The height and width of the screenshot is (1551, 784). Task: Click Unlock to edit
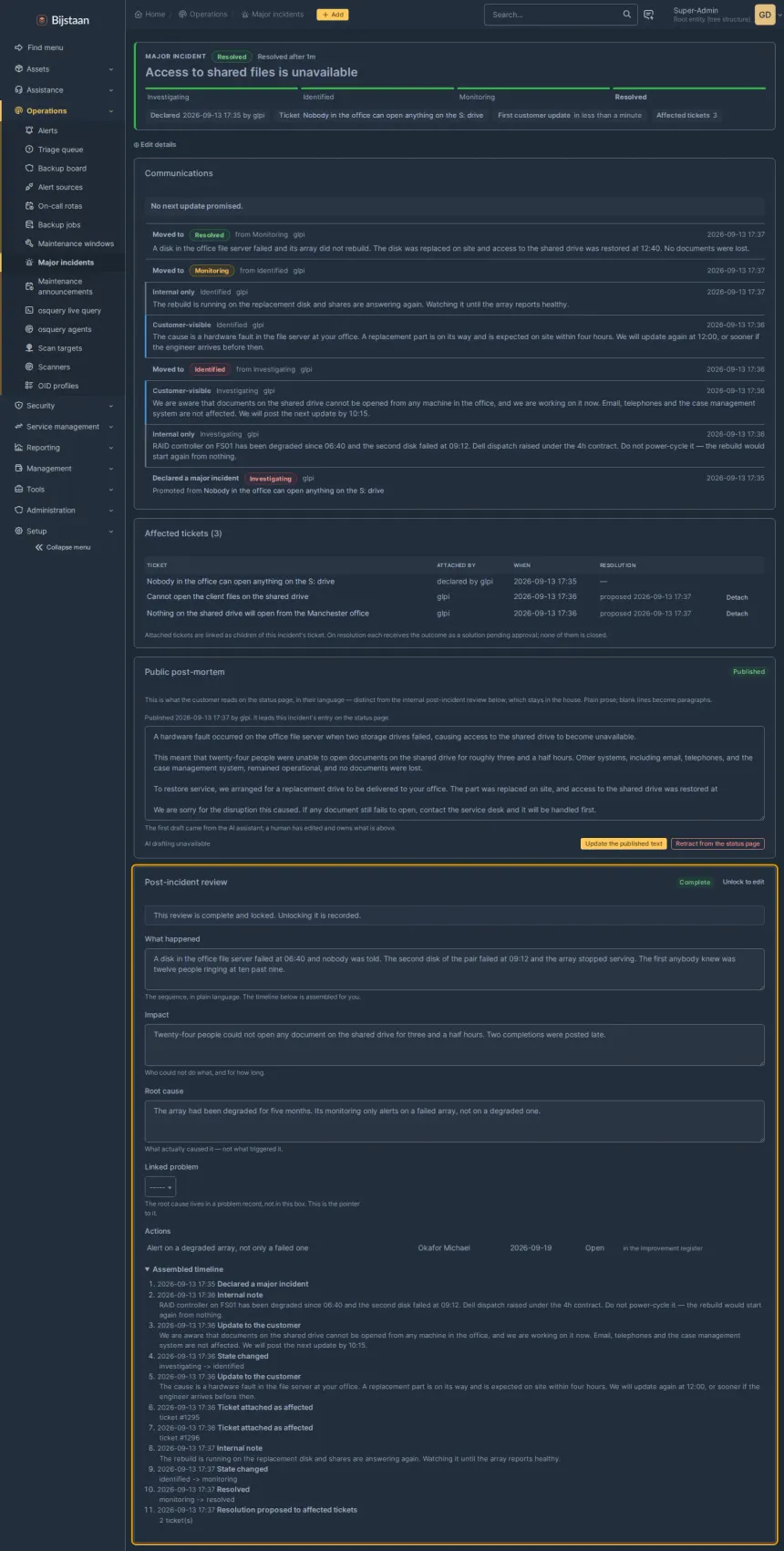click(744, 882)
